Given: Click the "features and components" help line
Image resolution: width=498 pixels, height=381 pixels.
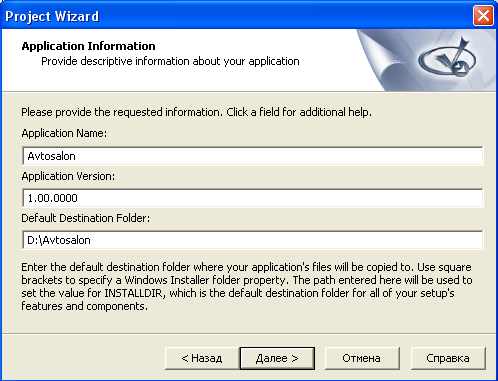Looking at the screenshot, I should [x=84, y=306].
